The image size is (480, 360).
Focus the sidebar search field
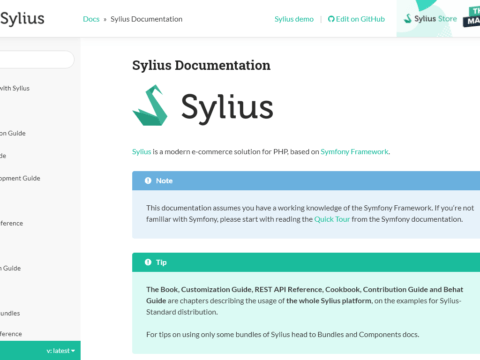(37, 60)
